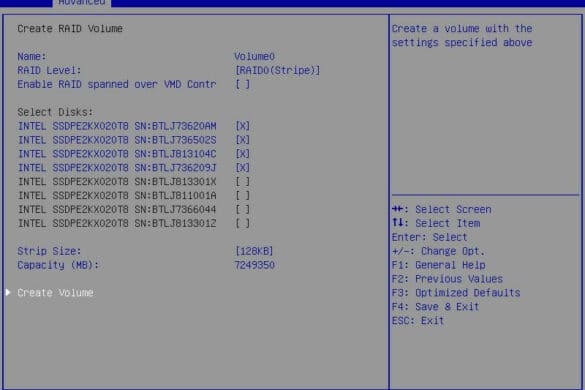This screenshot has width=585, height=390.
Task: Open the RAID0(Stripe) level dropdown
Action: (x=277, y=70)
